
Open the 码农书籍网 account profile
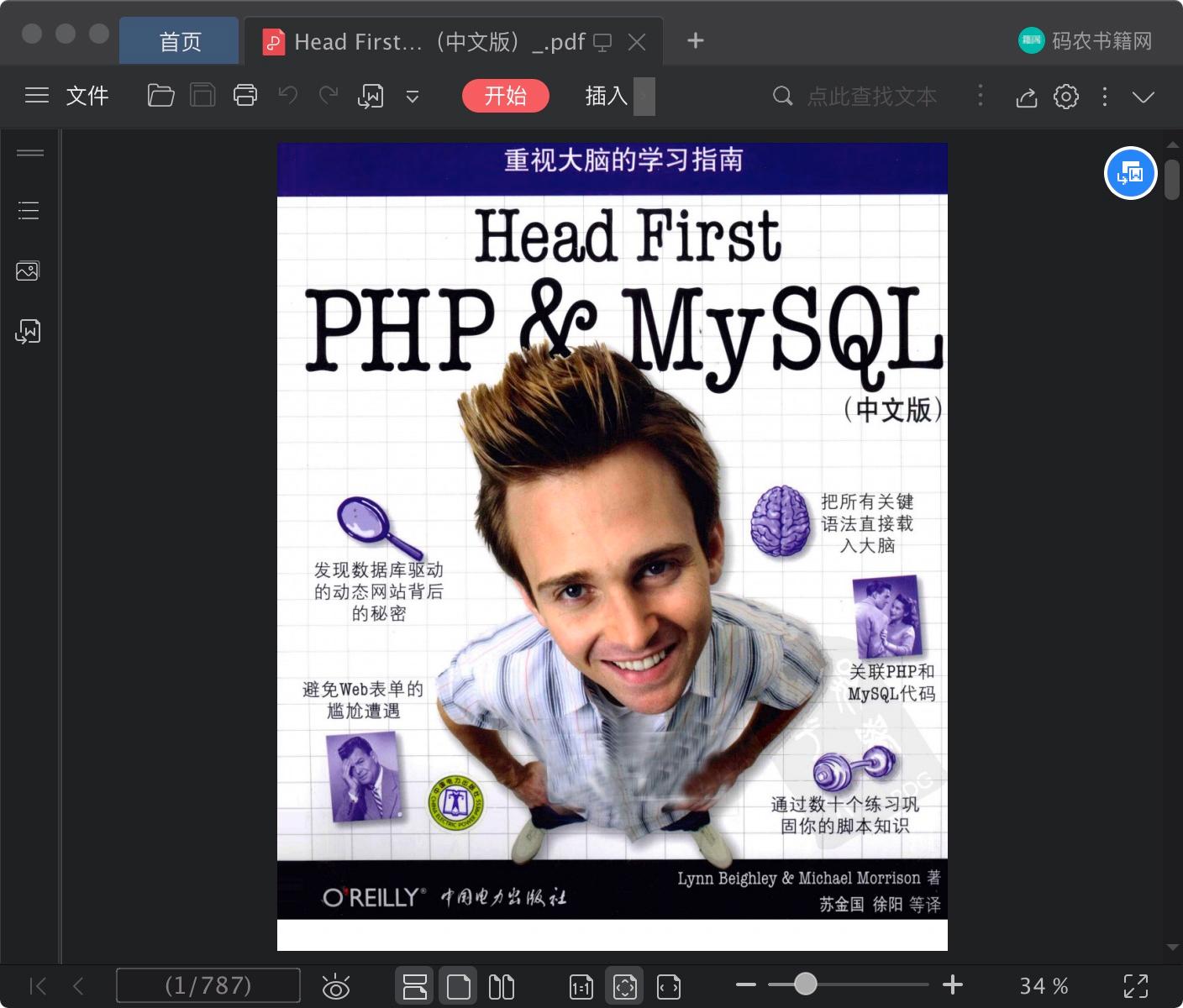(x=1085, y=40)
